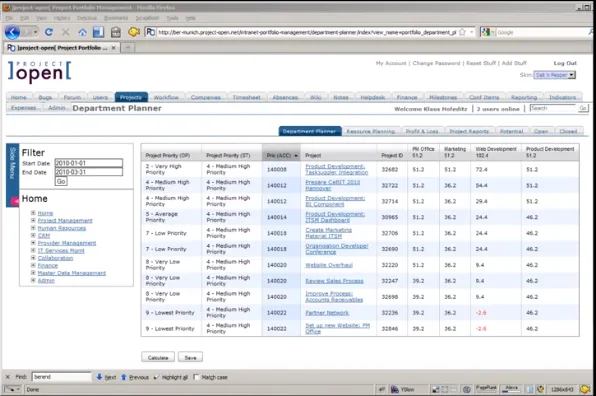This screenshot has width=596, height=396.
Task: Click the Side Menu vertical bar
Action: 13,175
